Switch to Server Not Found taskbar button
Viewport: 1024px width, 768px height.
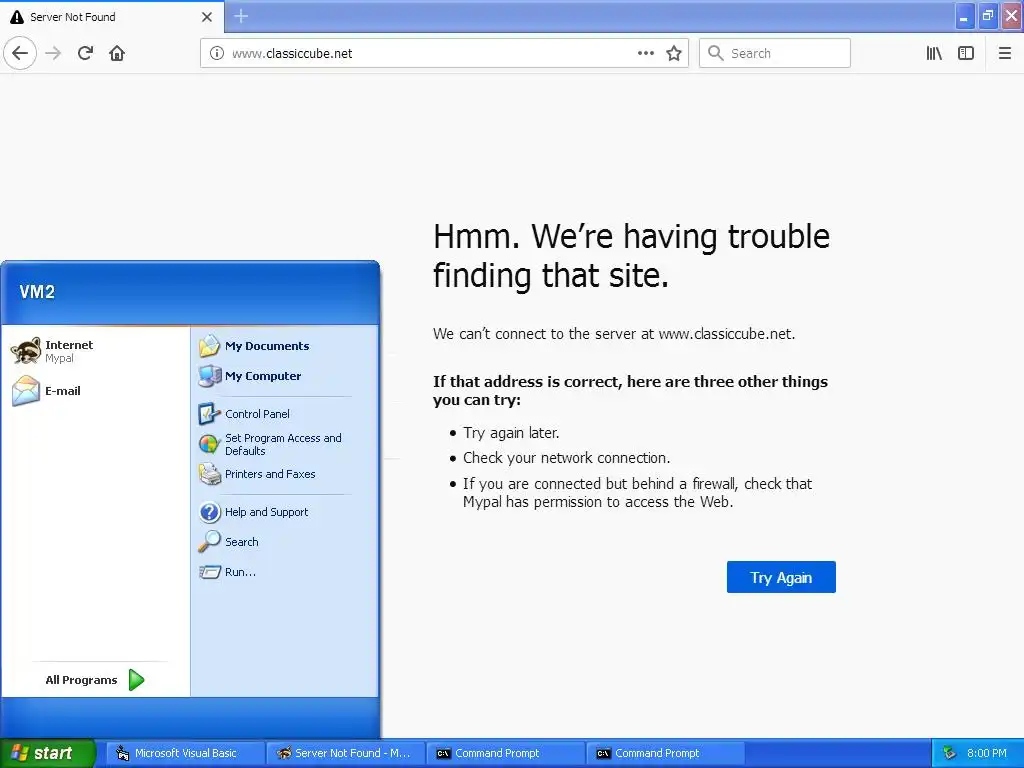[x=346, y=753]
